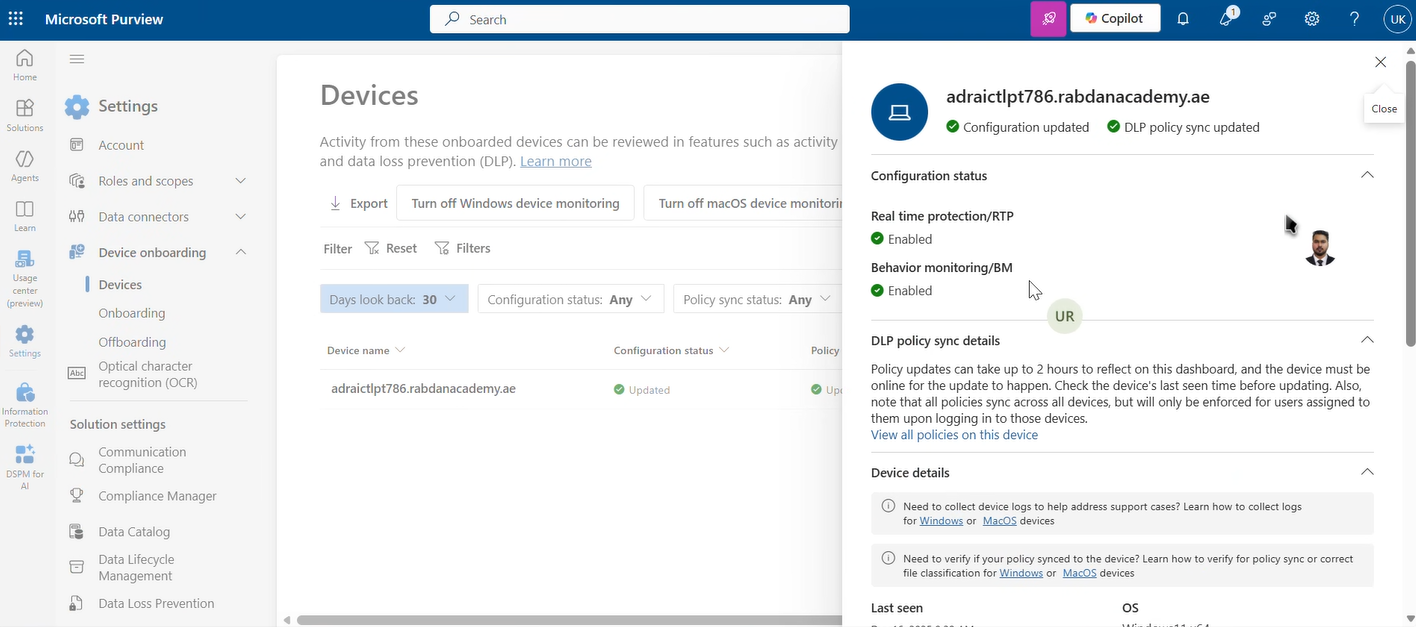Open the Agents section from the sidebar

pos(24,164)
